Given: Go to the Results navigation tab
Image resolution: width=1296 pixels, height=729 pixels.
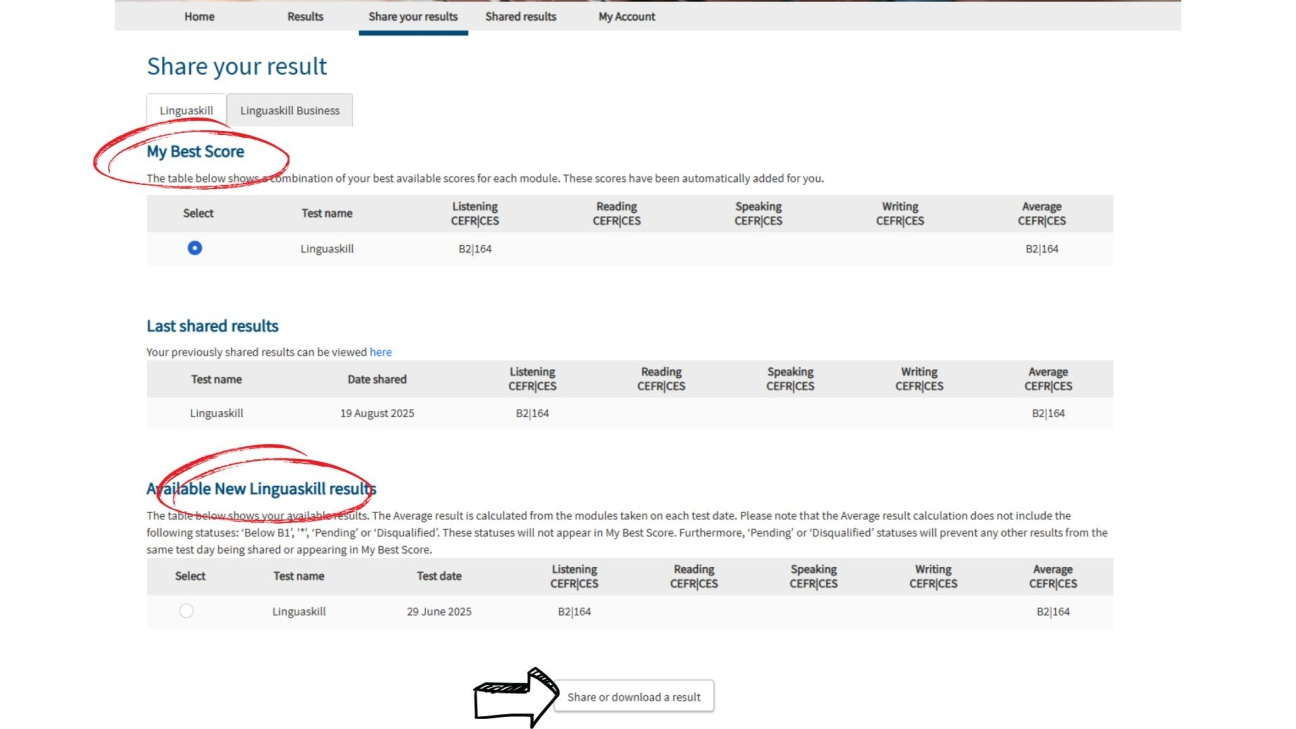Looking at the screenshot, I should click(x=305, y=17).
